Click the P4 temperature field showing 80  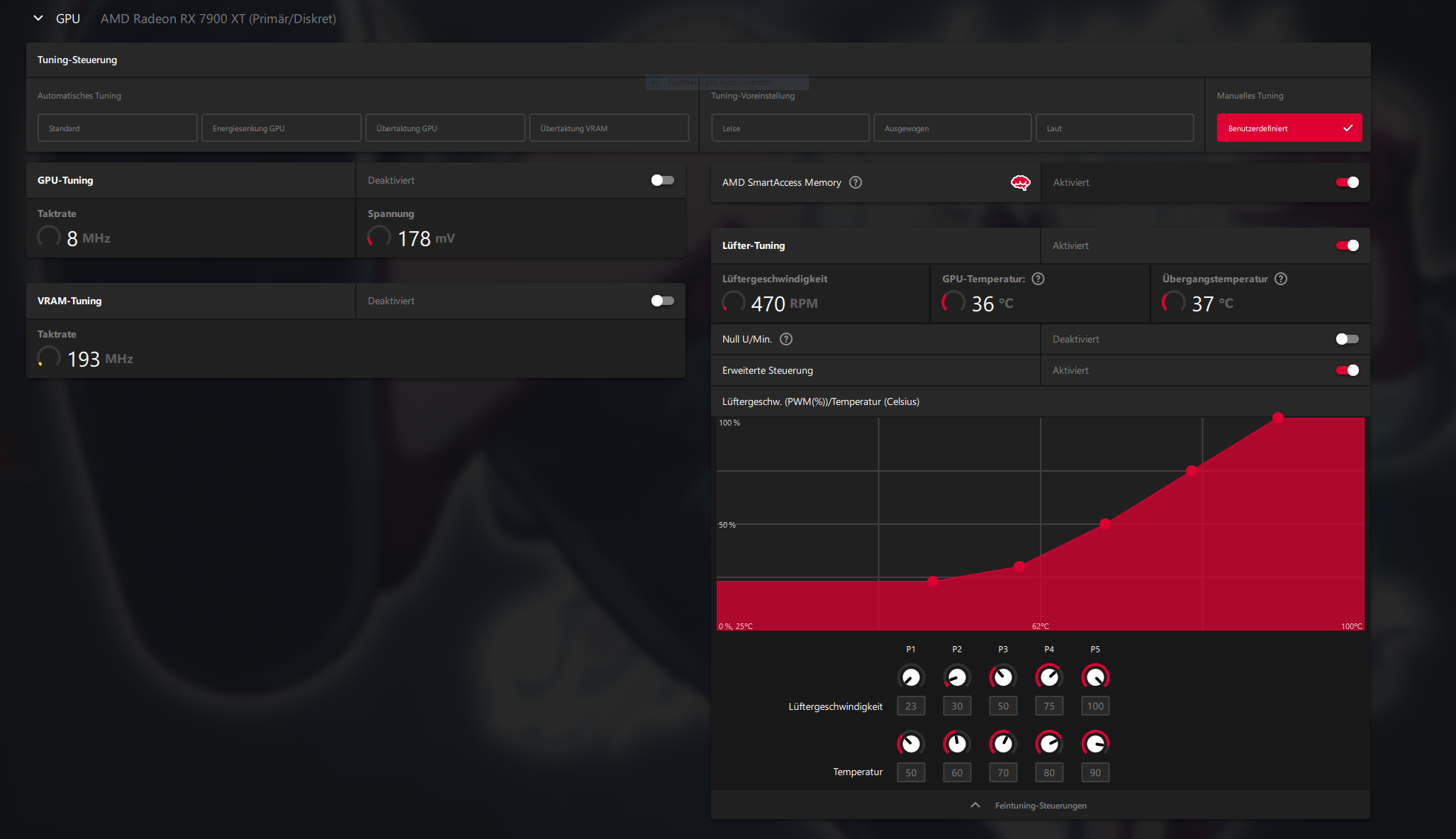pos(1049,772)
